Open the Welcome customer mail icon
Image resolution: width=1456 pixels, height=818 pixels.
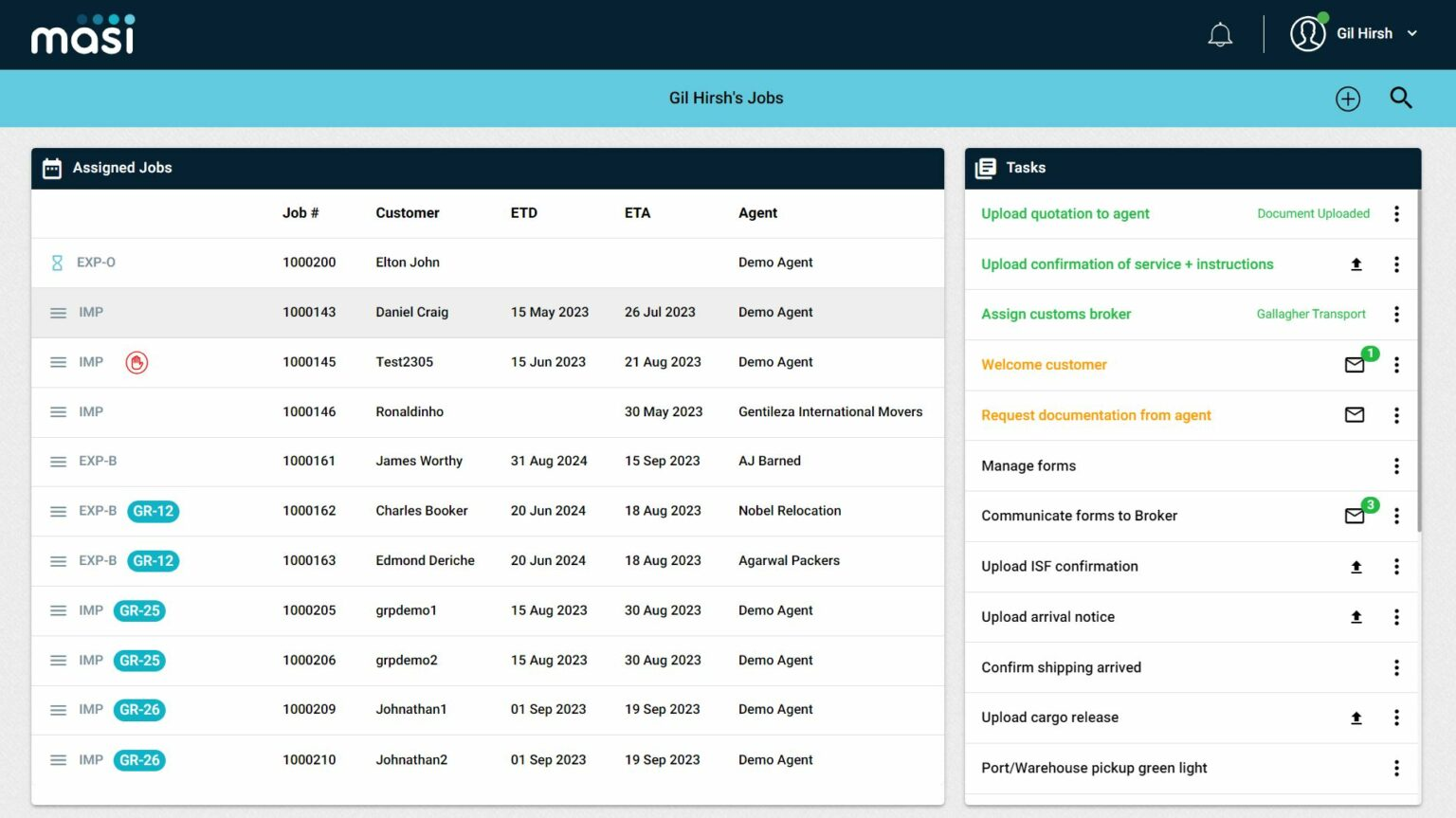click(x=1356, y=365)
